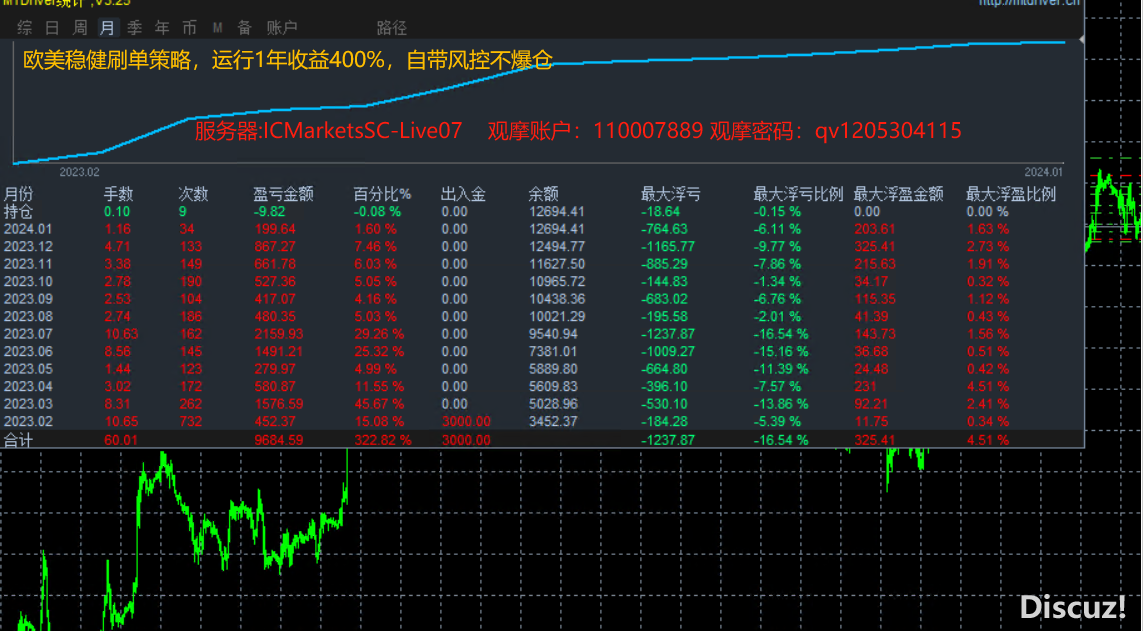Click profit value 2159.93 for 2023.07

tap(278, 334)
